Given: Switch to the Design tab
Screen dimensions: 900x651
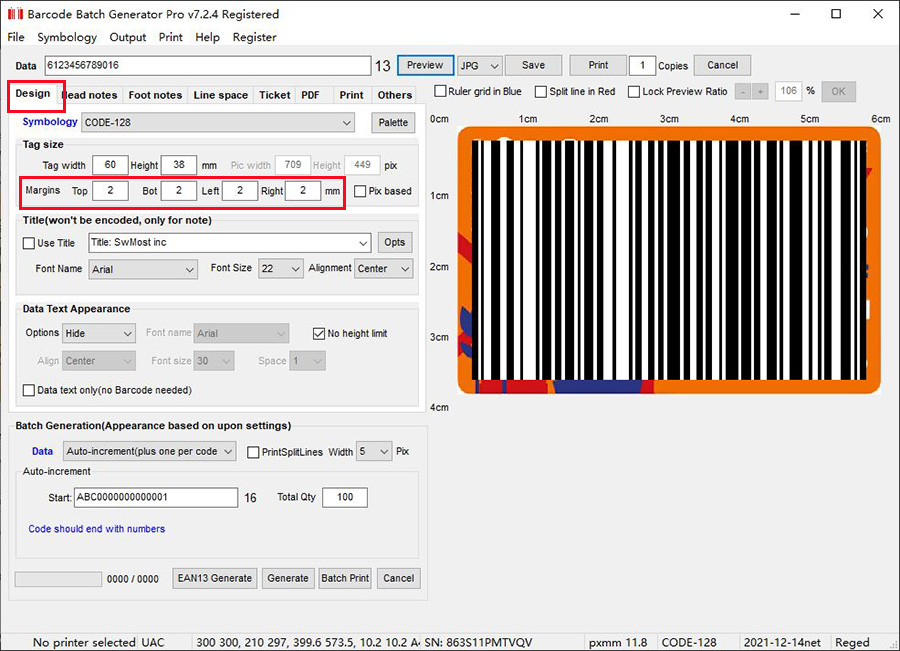Looking at the screenshot, I should pos(33,94).
